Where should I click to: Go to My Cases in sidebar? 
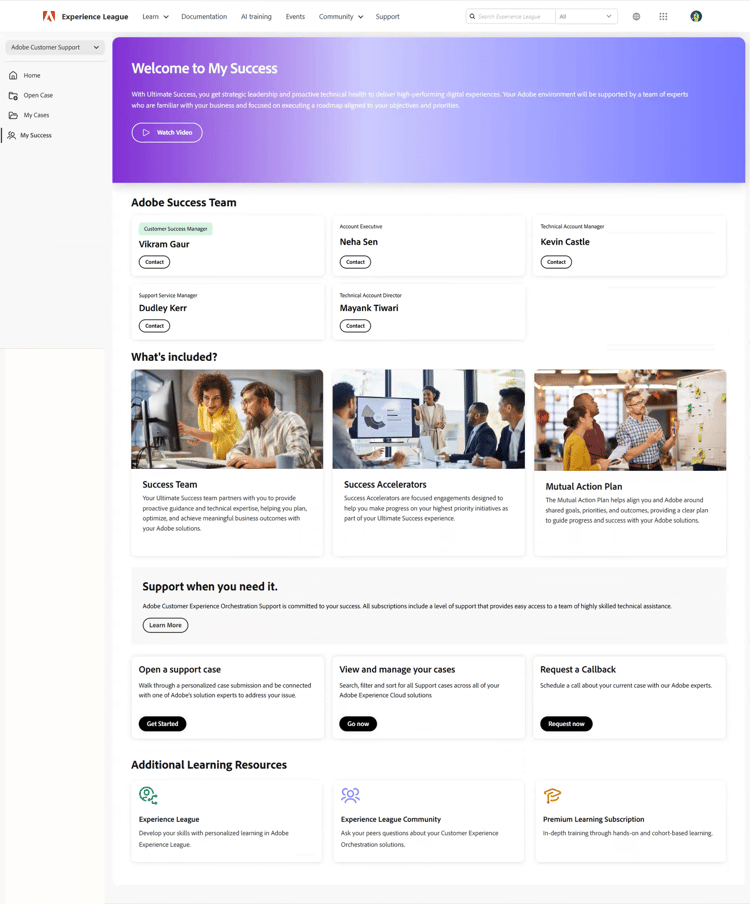[x=36, y=115]
